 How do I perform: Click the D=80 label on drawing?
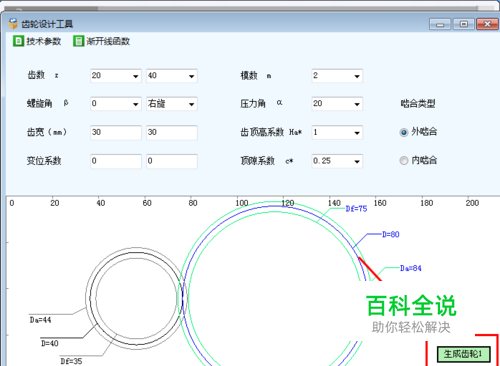pos(391,234)
